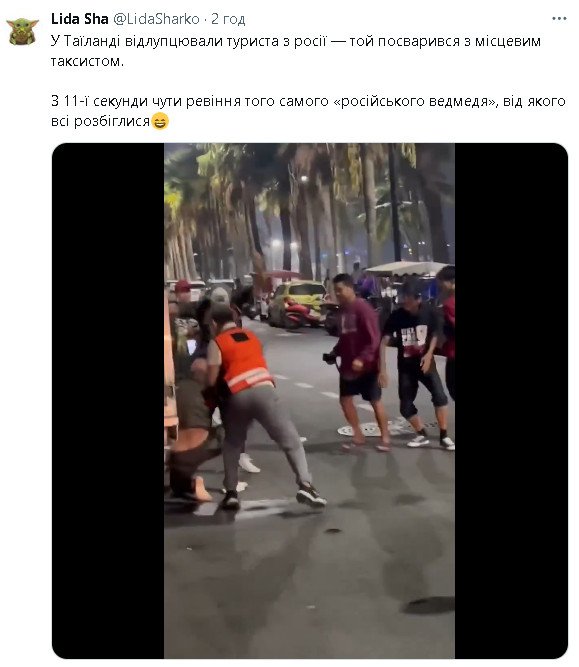Image resolution: width=579 pixels, height=667 pixels.
Task: Click the yellow car in the video
Action: click(x=296, y=304)
